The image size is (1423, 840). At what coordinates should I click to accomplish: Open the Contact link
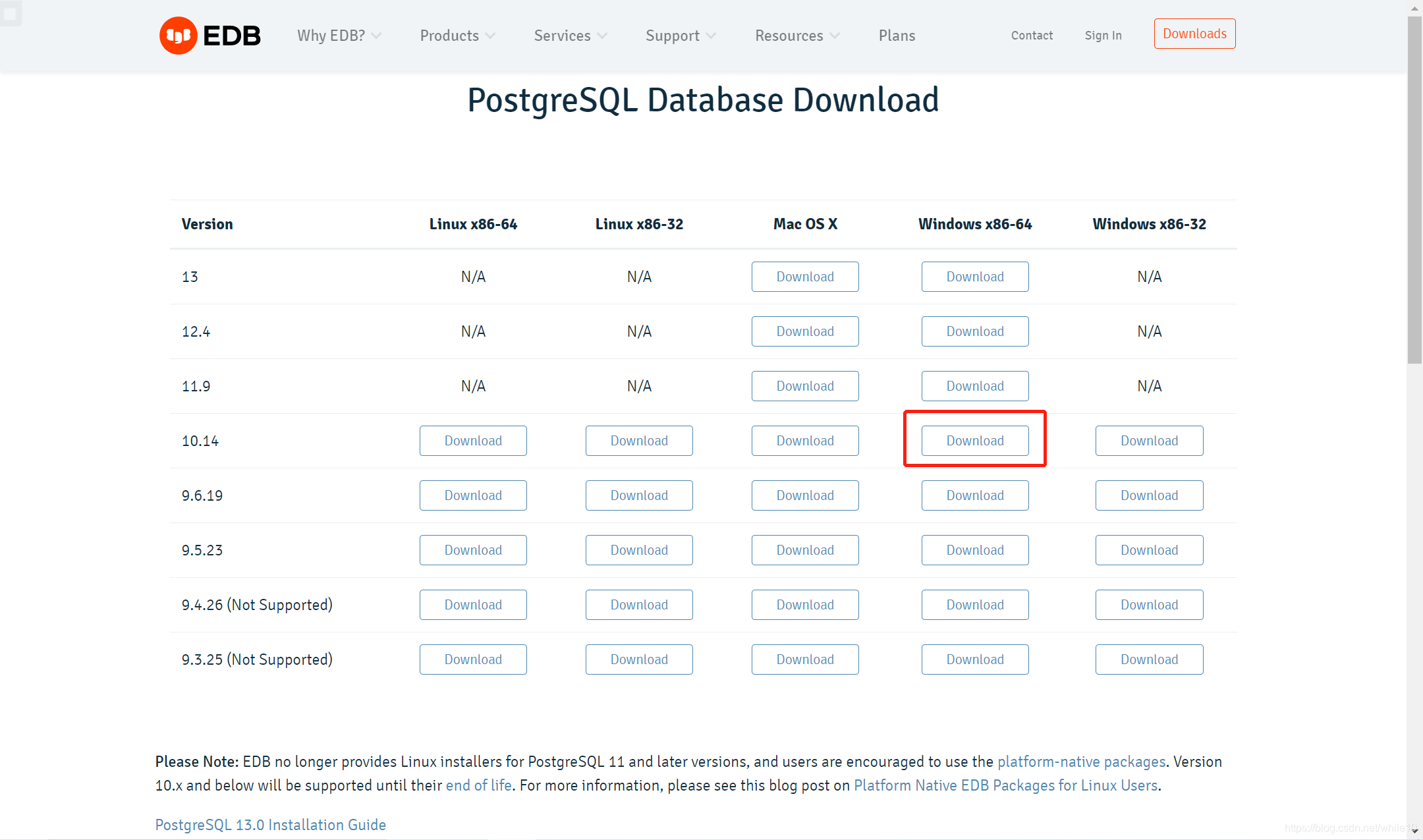[x=1032, y=36]
